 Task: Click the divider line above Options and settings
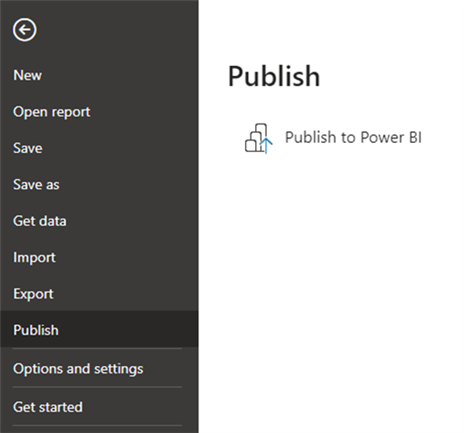click(97, 349)
